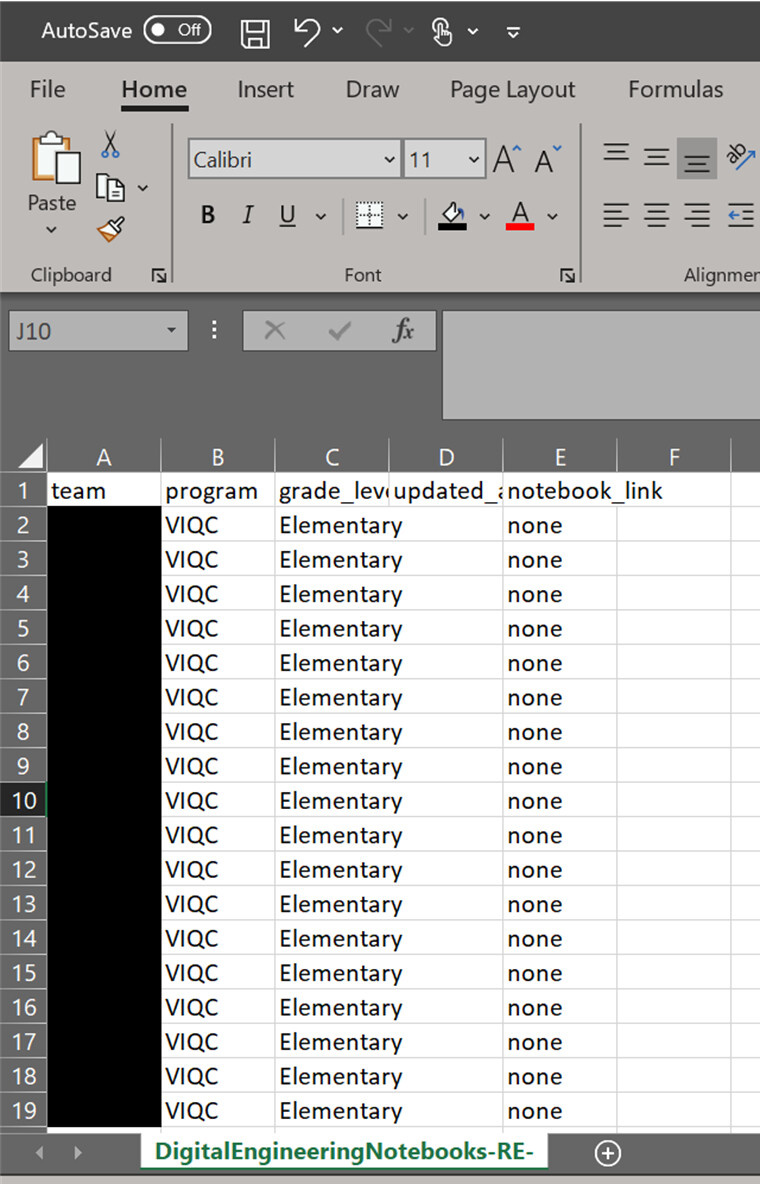This screenshot has width=760, height=1184.
Task: Click the Undo arrow icon
Action: tap(307, 31)
